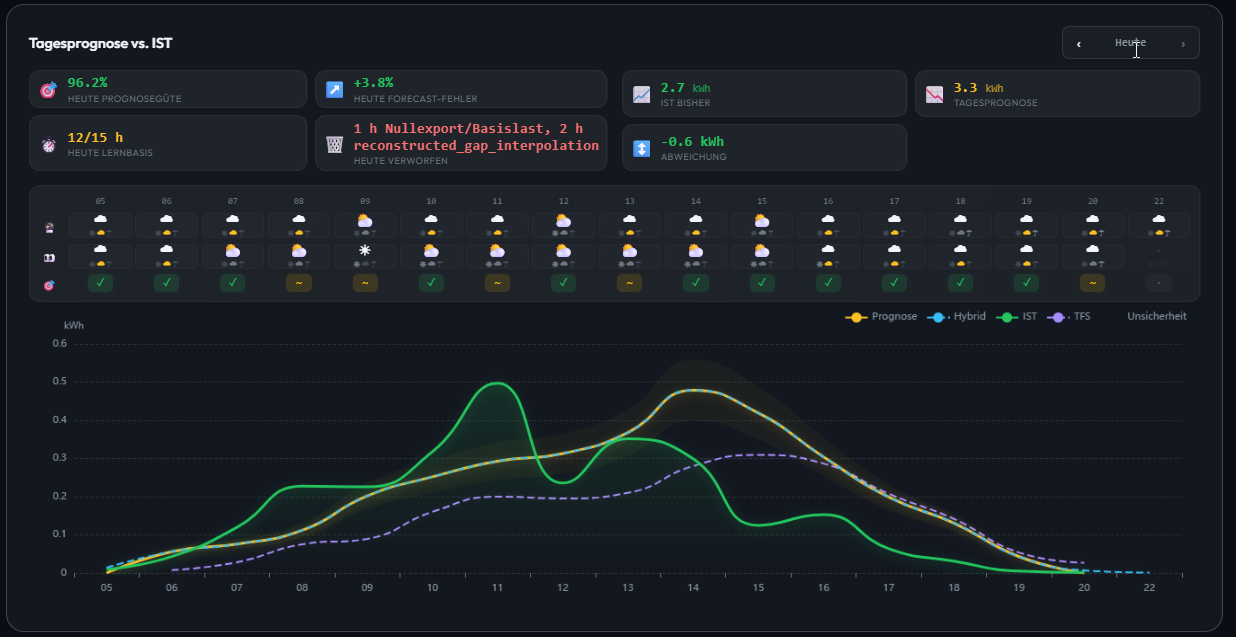
Task: Click the partly sunny icon in hour 07 actual row
Action: (232, 250)
